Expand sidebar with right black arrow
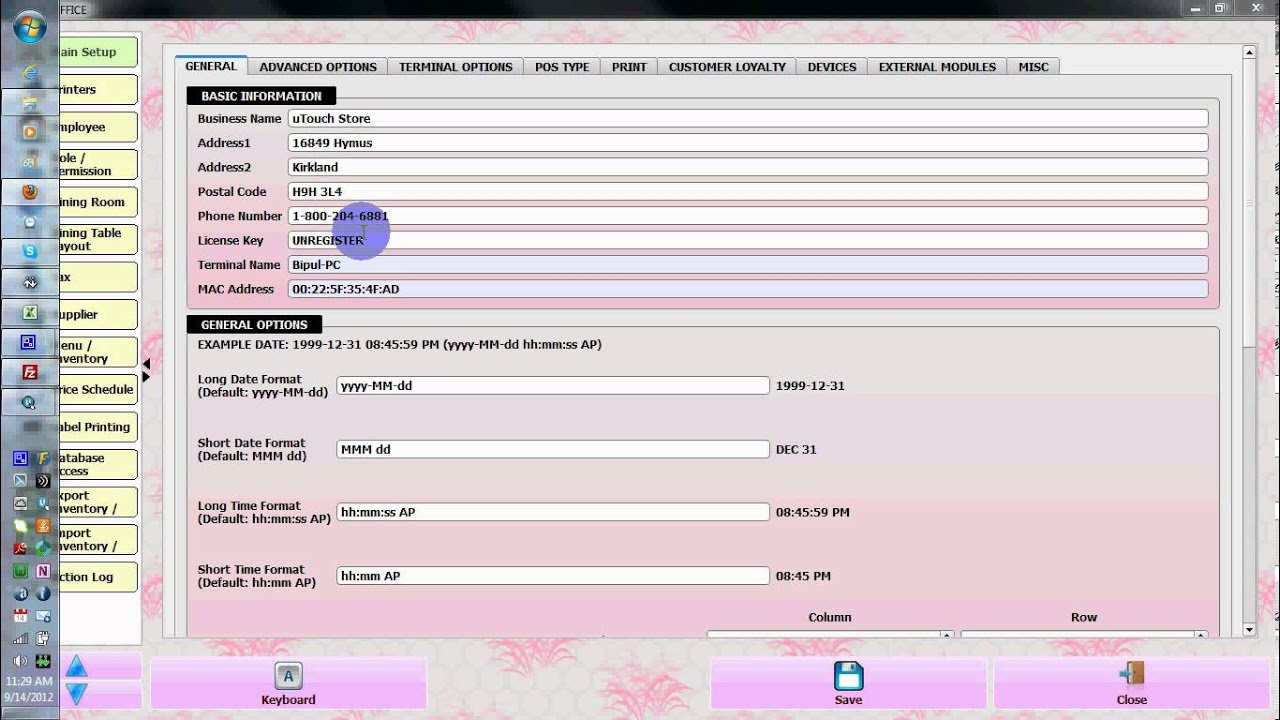This screenshot has width=1280, height=720. [x=146, y=377]
